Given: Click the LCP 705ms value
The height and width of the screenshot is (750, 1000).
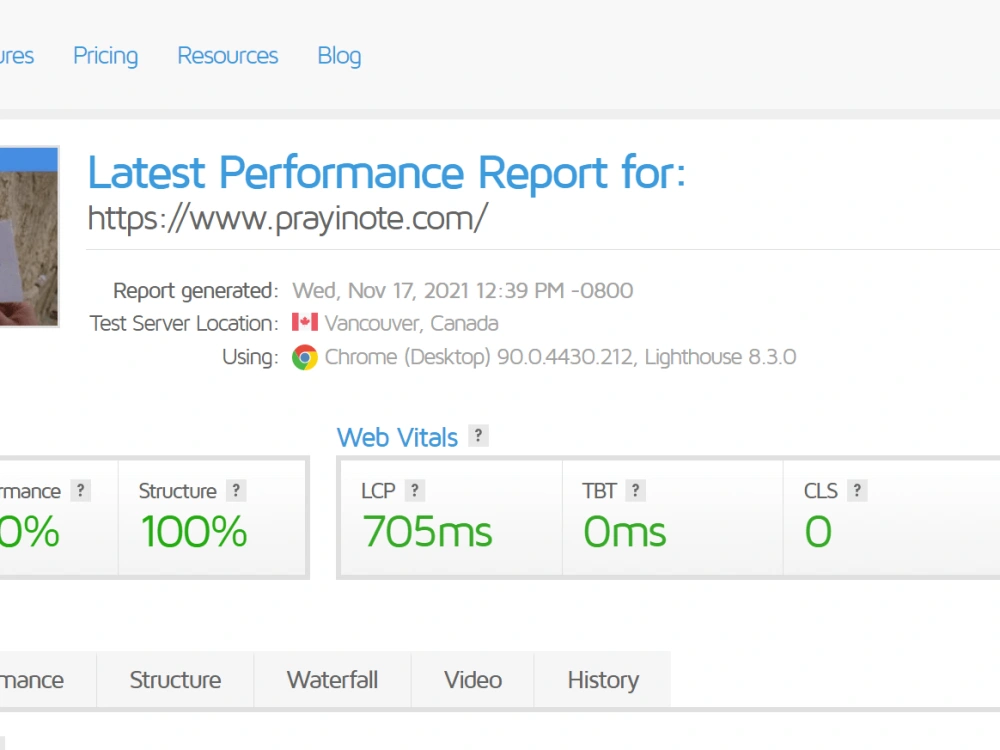Looking at the screenshot, I should coord(427,532).
